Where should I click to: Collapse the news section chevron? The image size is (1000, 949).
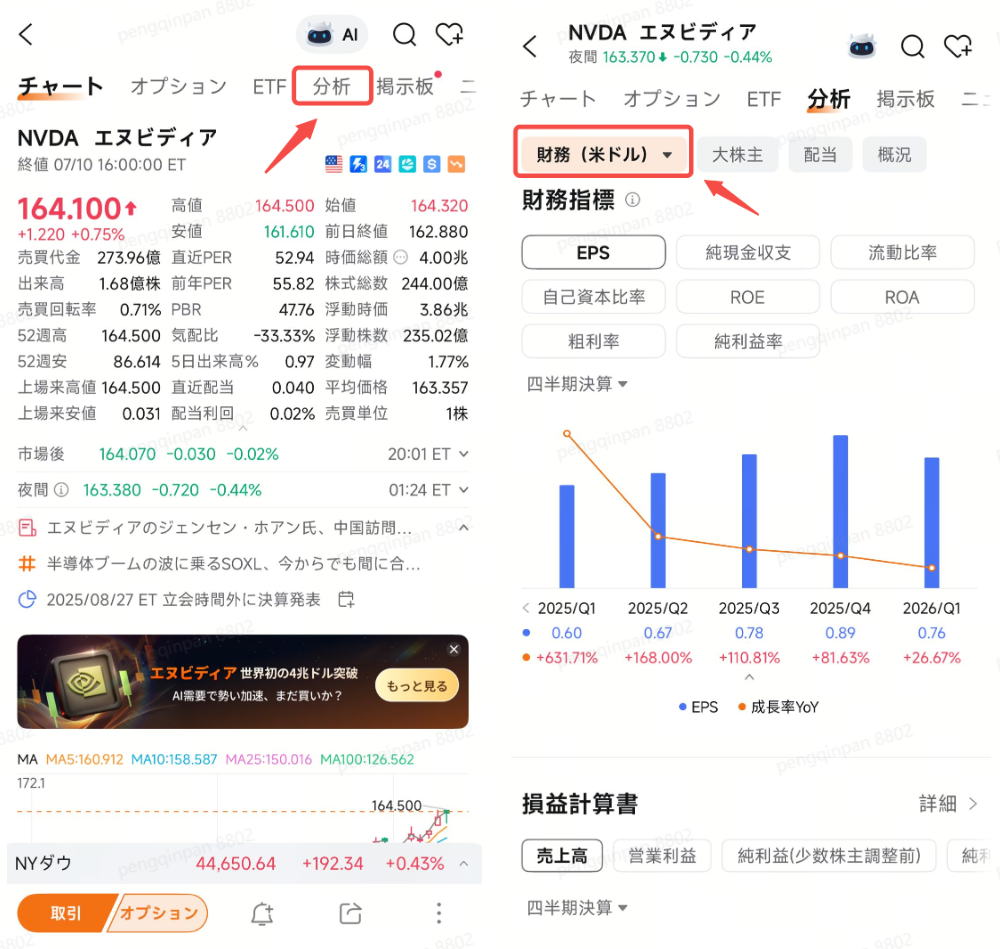click(464, 528)
